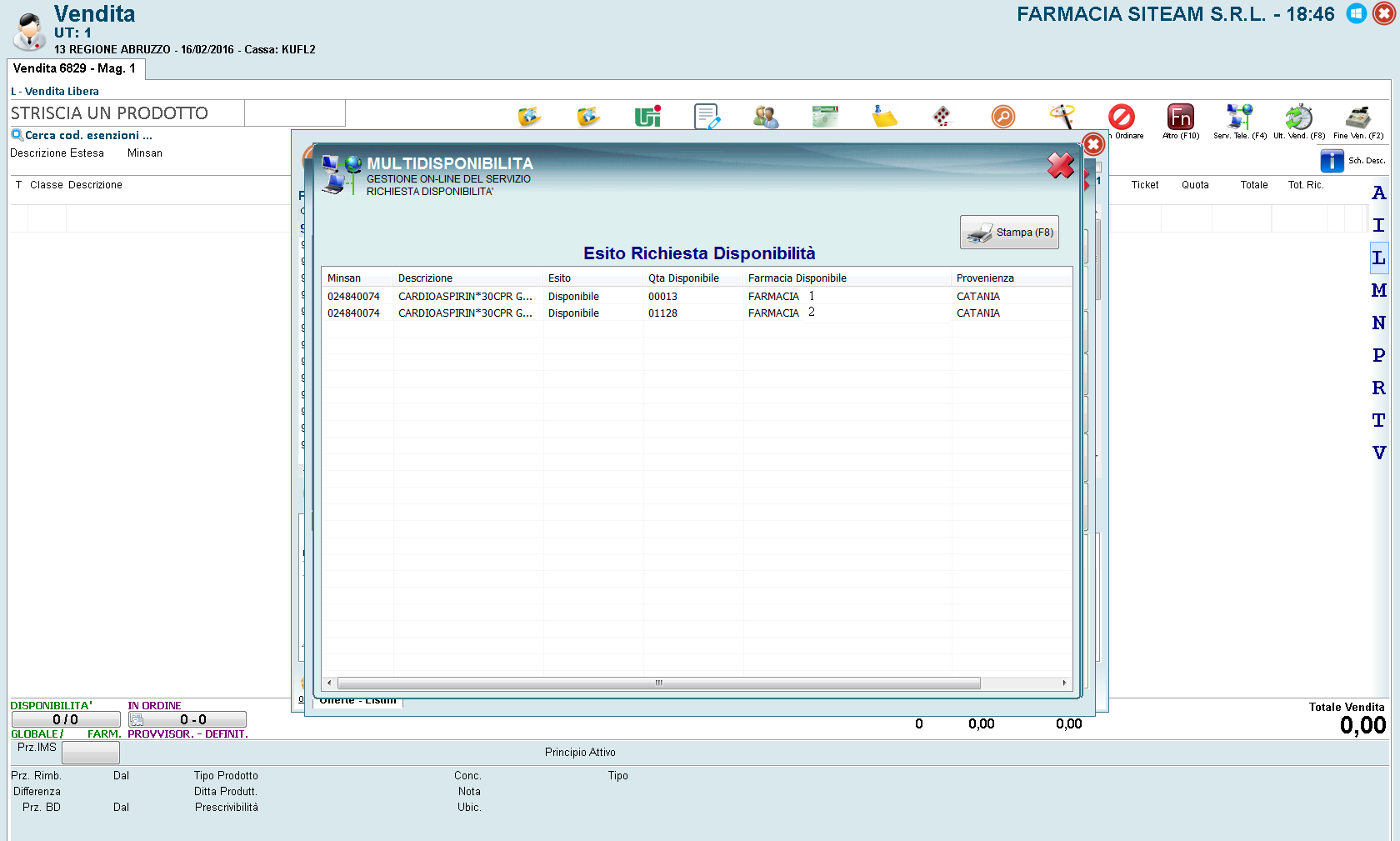Click the scrollbar right arrow in results grid

(x=1064, y=683)
